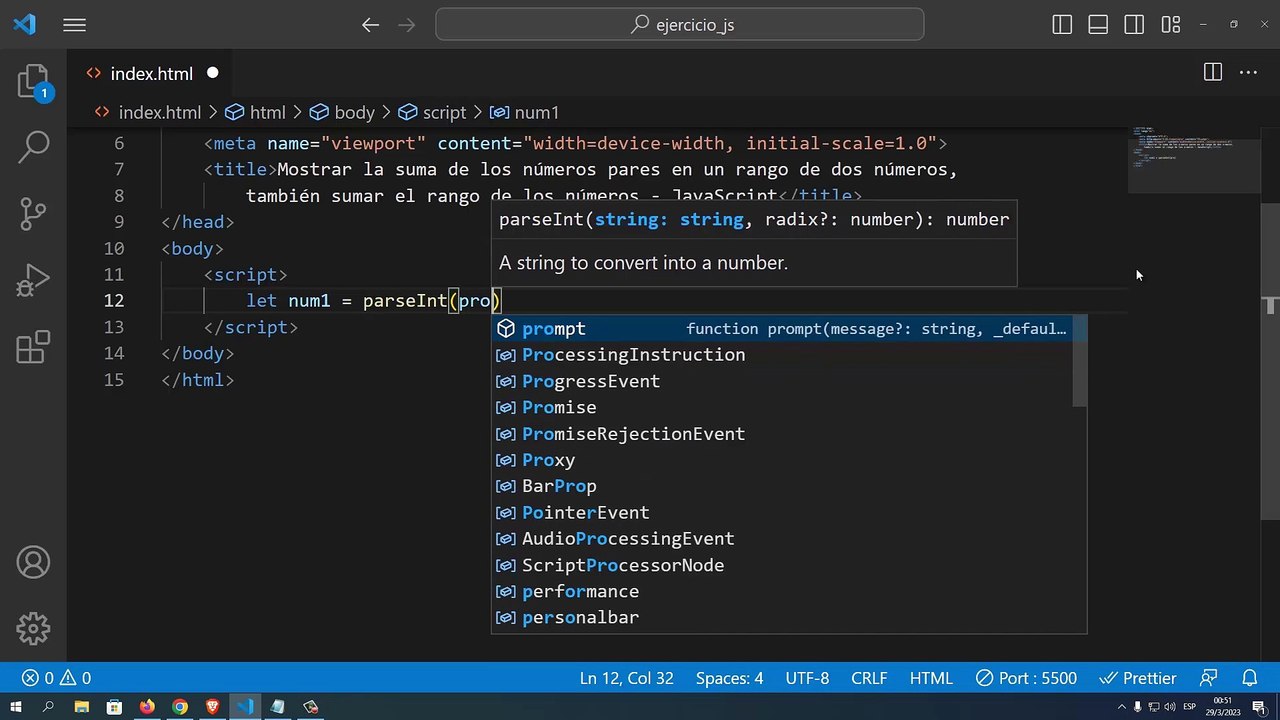The width and height of the screenshot is (1280, 720).
Task: Open the Search view icon
Action: [33, 147]
